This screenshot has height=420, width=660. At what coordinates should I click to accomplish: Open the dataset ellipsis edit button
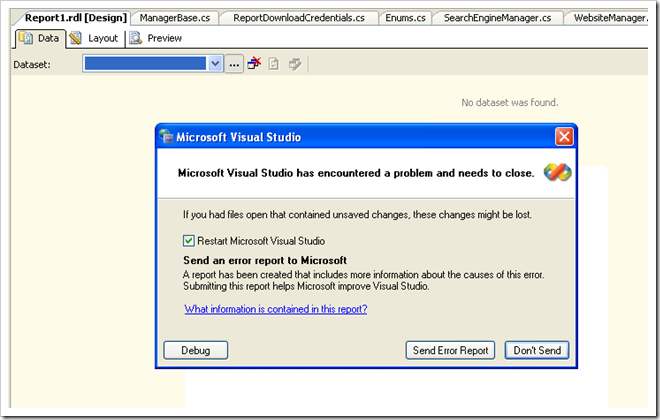234,64
